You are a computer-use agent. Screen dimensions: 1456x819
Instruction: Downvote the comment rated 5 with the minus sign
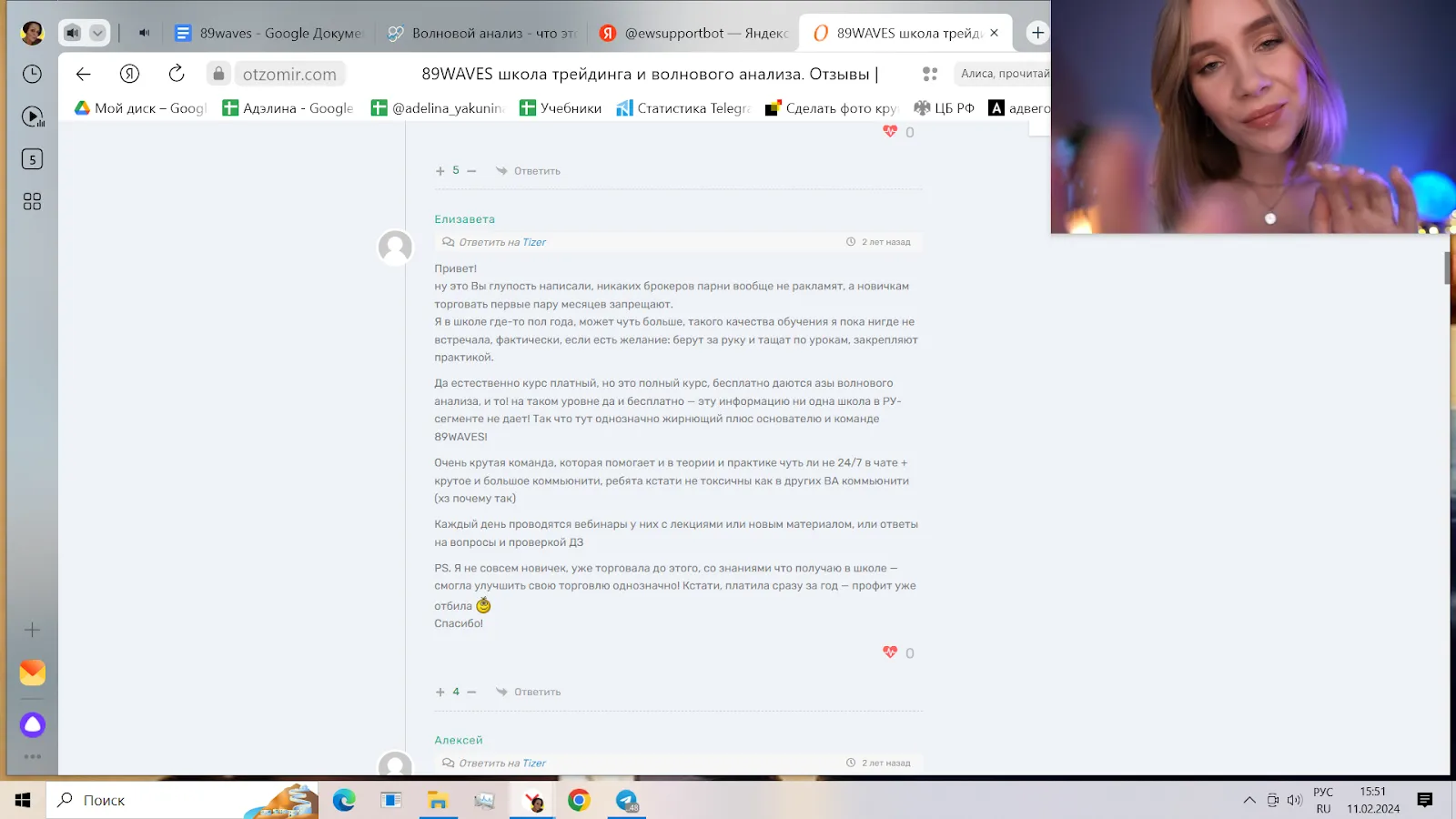tap(471, 171)
